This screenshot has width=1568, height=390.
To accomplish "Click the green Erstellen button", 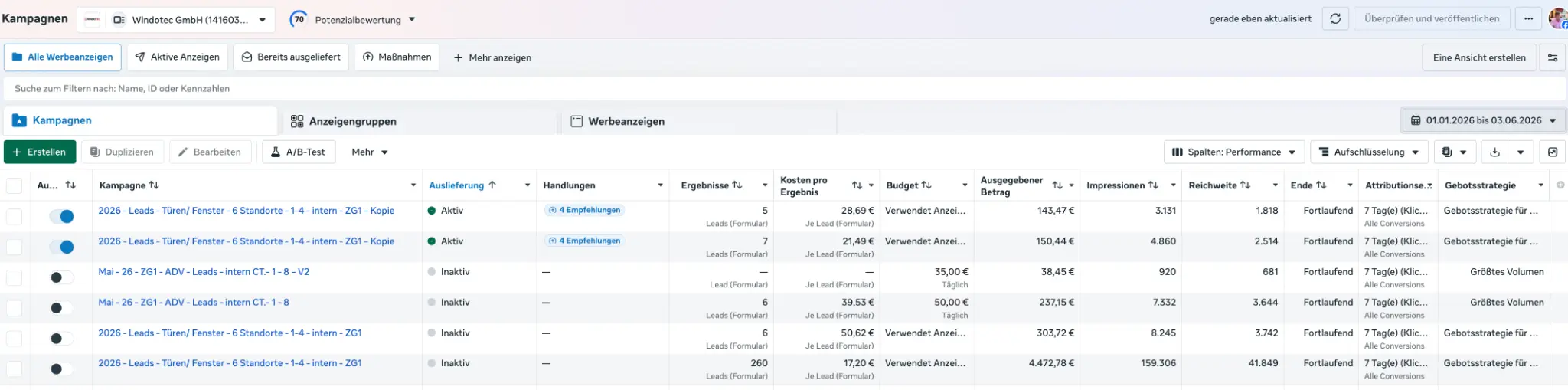I will (x=40, y=152).
